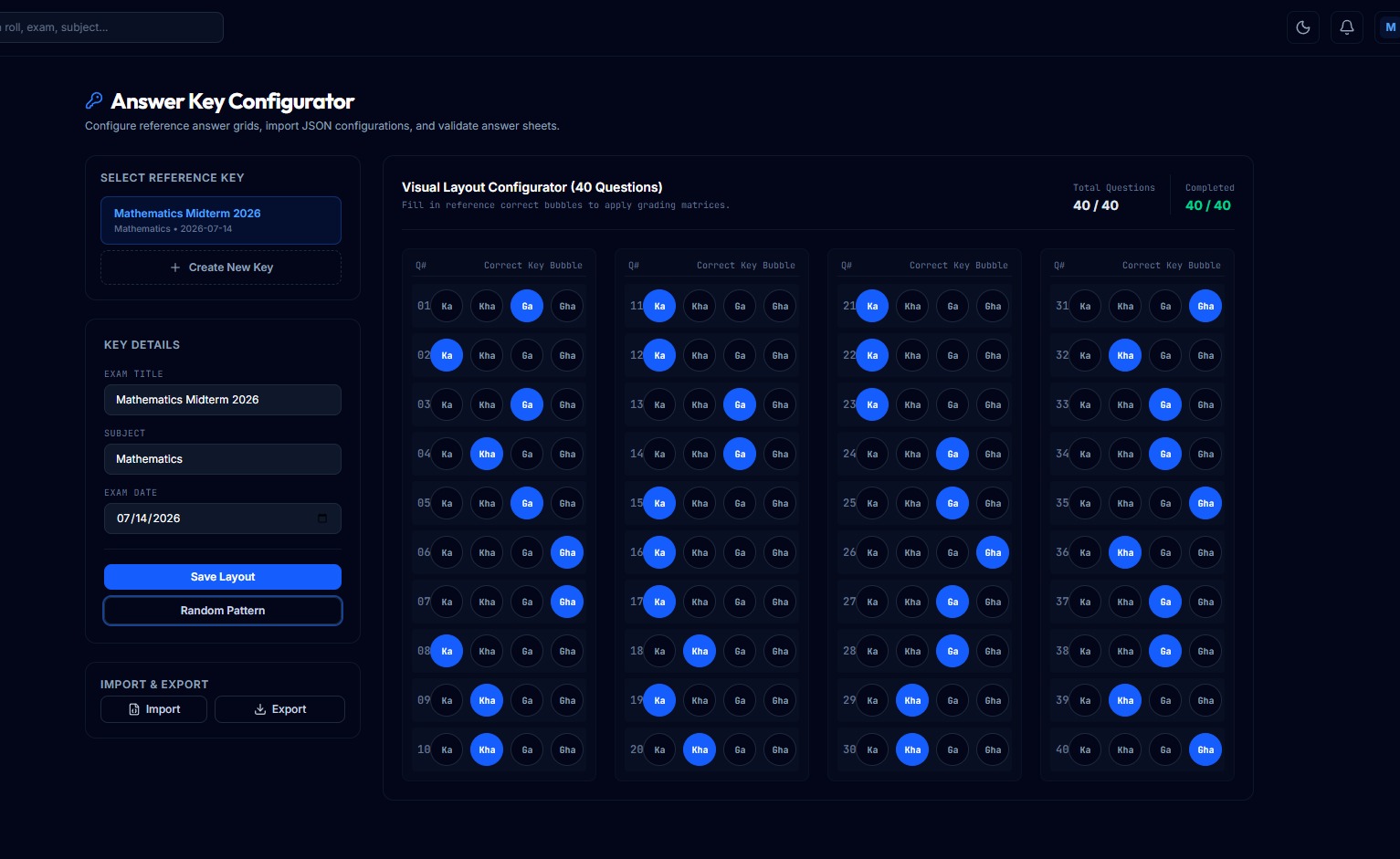Select Ka bubble for question 28
This screenshot has width=1400, height=859.
872,651
